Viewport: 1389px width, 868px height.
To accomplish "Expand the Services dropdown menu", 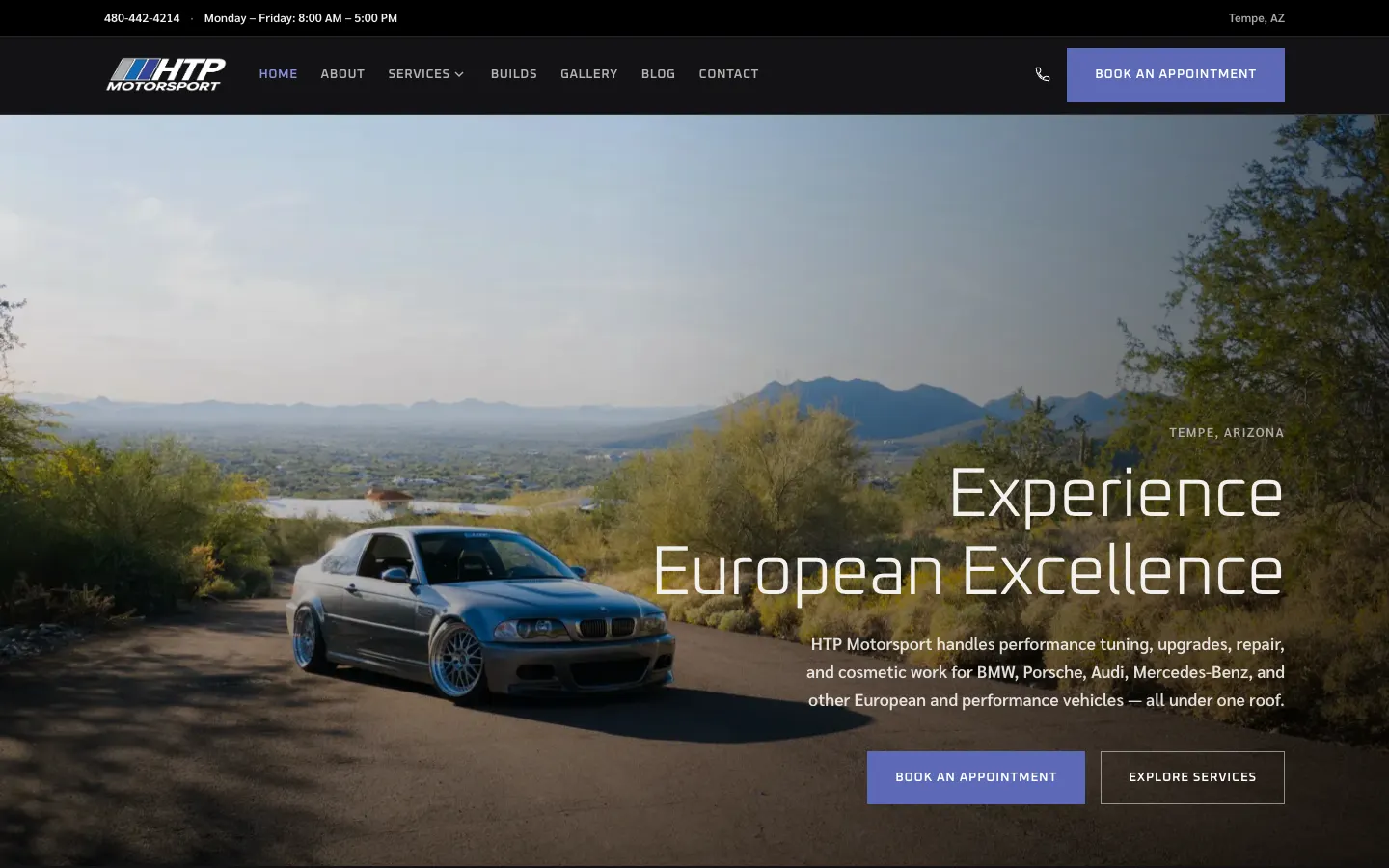I will tap(426, 74).
